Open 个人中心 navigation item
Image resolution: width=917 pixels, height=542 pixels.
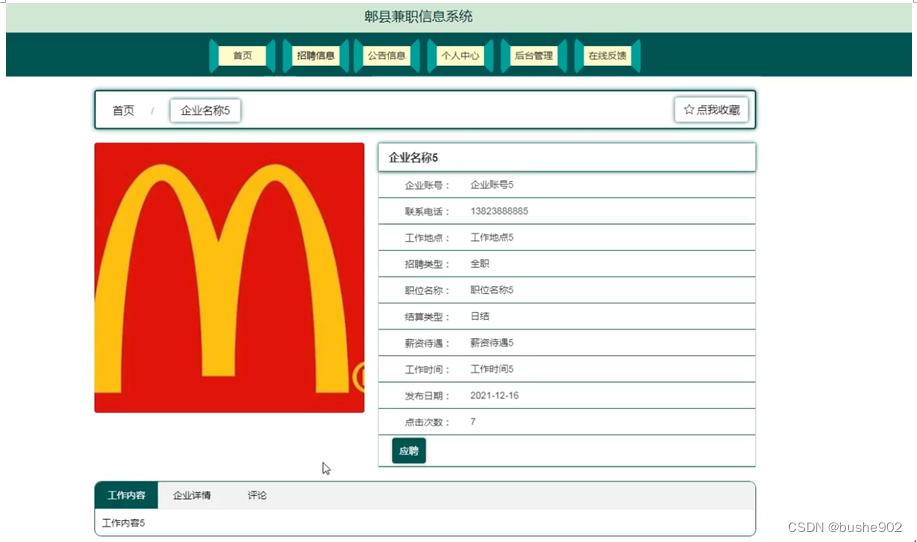pos(460,56)
